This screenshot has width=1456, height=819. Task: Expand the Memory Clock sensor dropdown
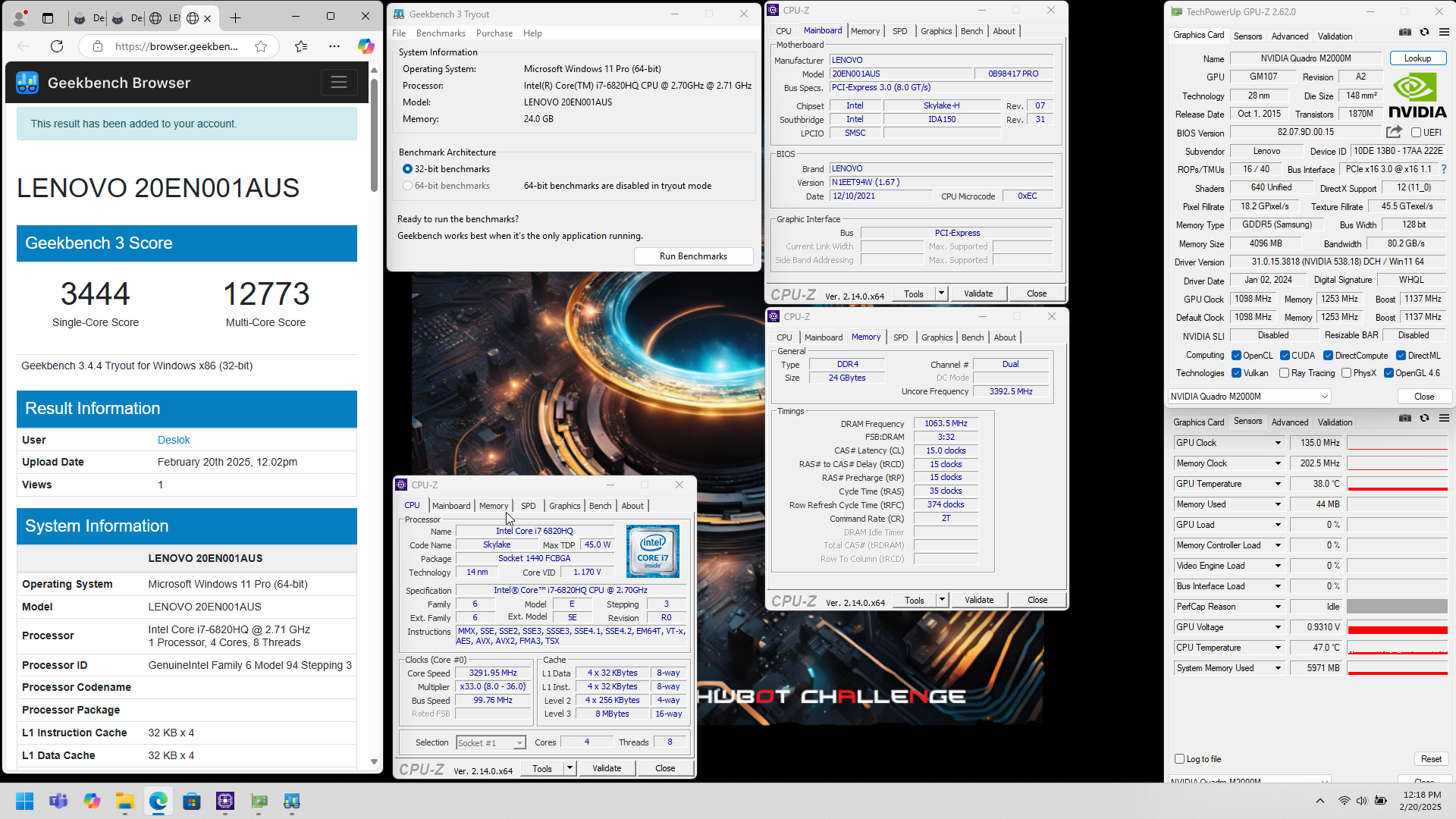1277,463
